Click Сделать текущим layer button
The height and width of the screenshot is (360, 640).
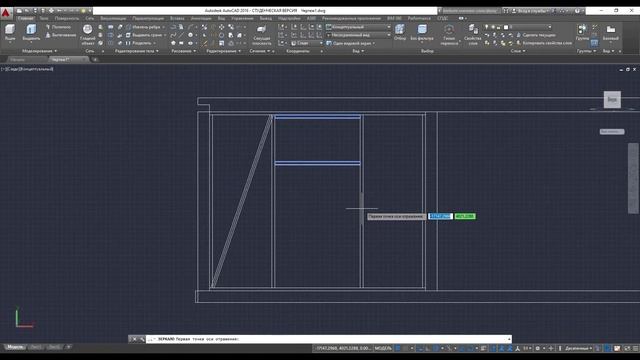click(536, 35)
